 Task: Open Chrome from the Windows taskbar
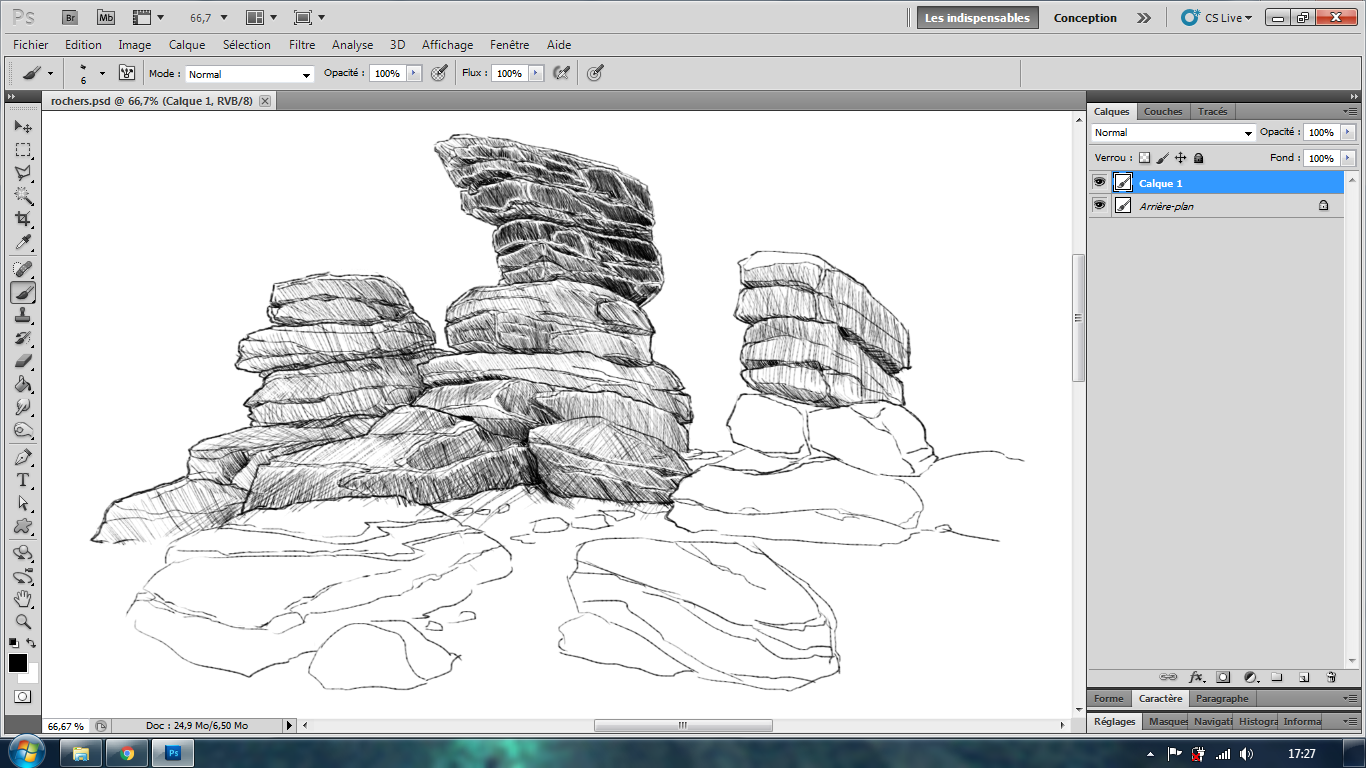pyautogui.click(x=127, y=753)
